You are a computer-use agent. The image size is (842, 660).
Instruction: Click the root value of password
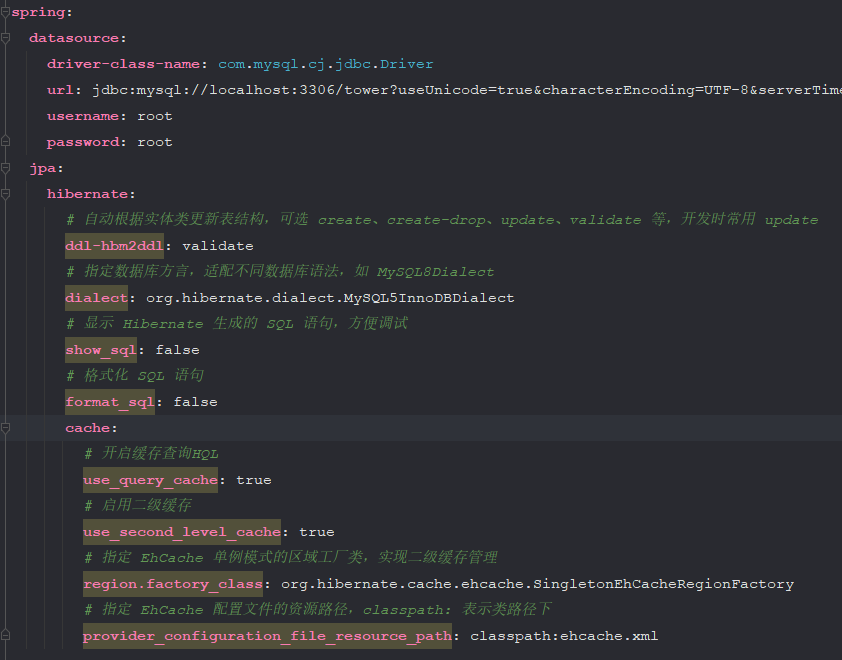155,142
